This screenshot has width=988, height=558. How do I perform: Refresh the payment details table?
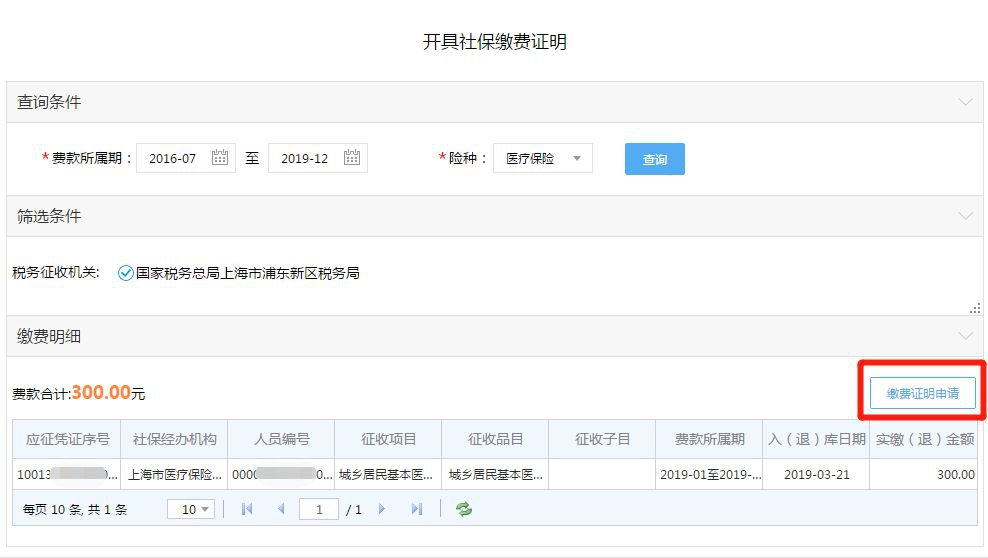point(464,509)
